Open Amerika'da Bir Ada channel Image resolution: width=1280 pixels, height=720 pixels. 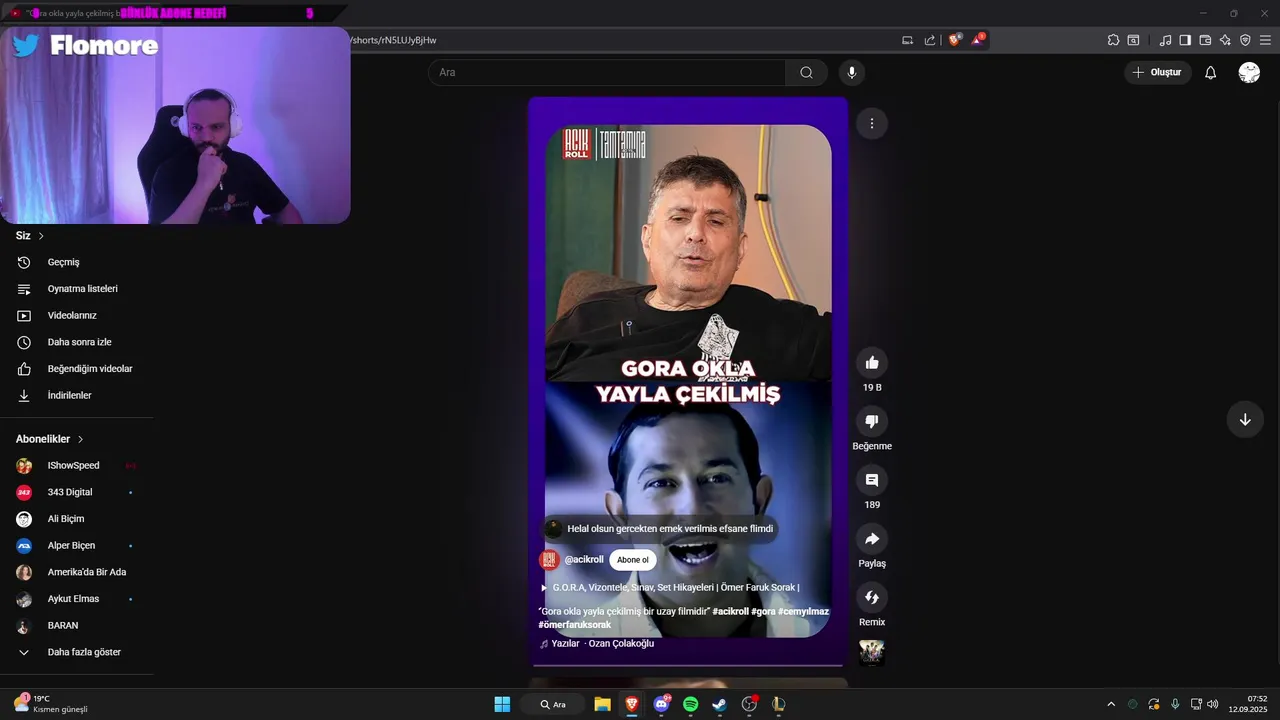tap(77, 572)
